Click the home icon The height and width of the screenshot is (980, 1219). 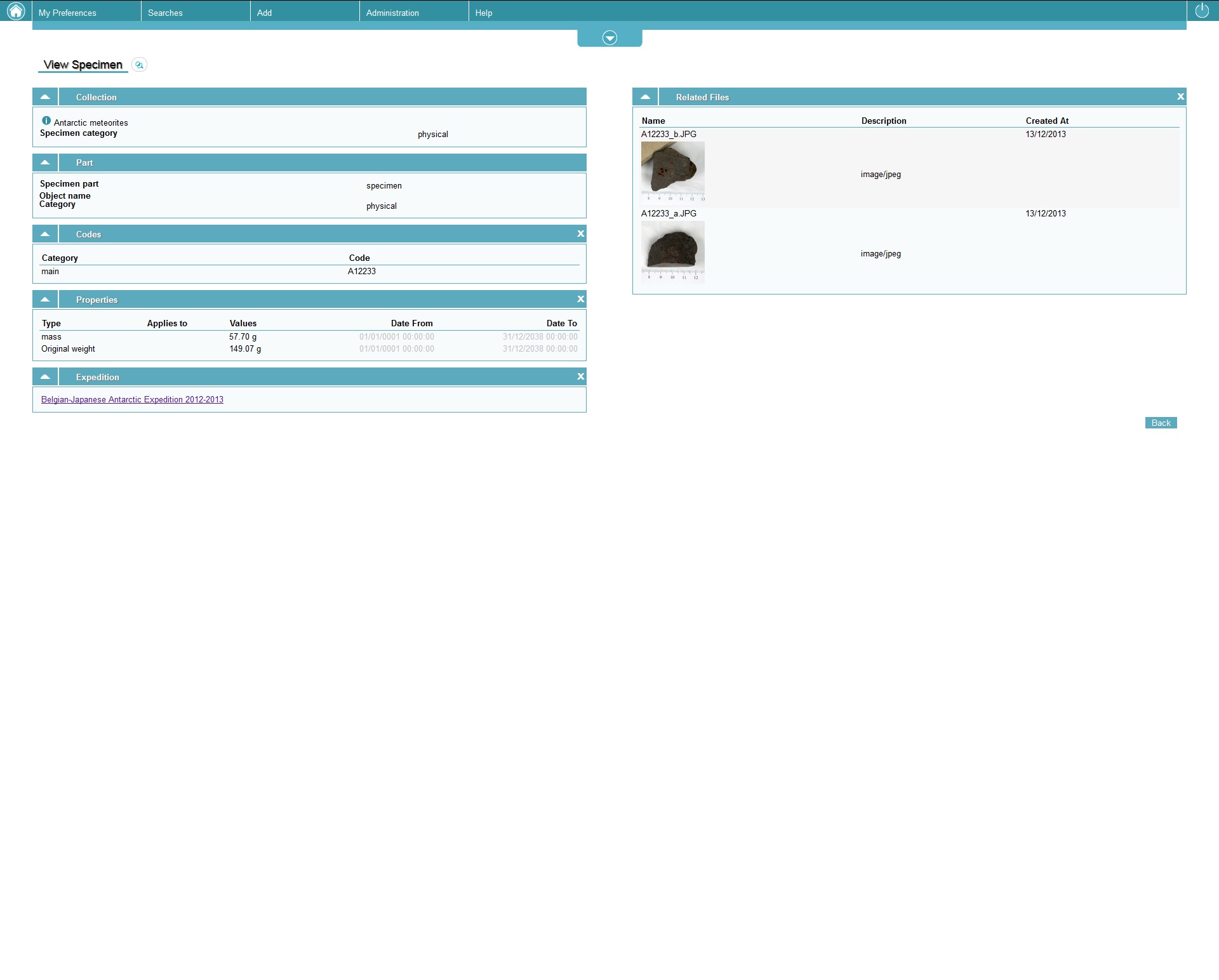click(15, 11)
